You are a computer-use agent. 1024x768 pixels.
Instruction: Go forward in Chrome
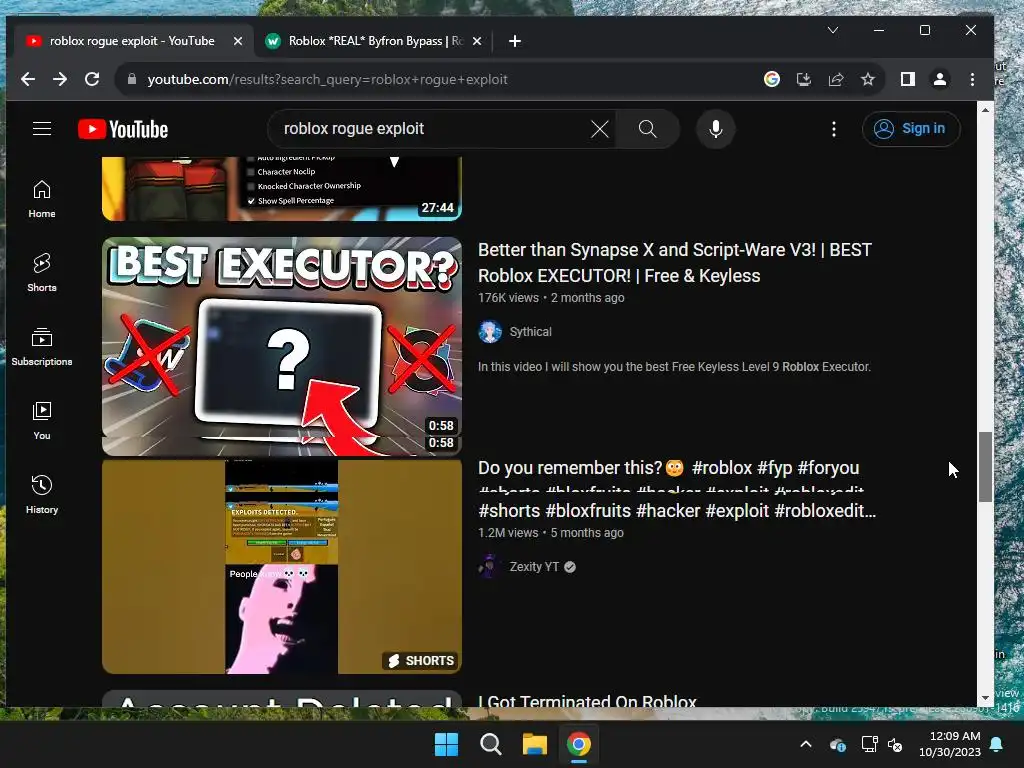tap(60, 79)
